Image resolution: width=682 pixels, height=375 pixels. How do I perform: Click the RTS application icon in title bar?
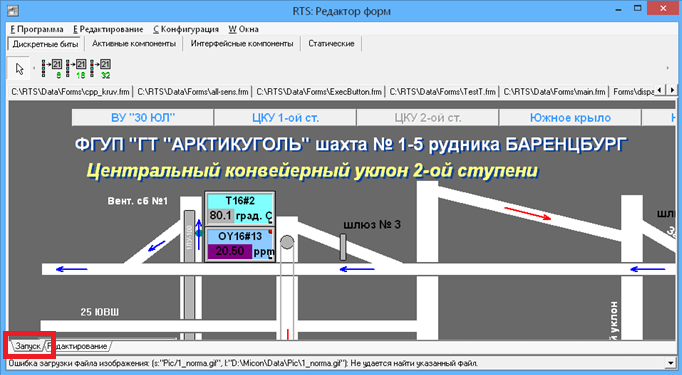point(13,10)
